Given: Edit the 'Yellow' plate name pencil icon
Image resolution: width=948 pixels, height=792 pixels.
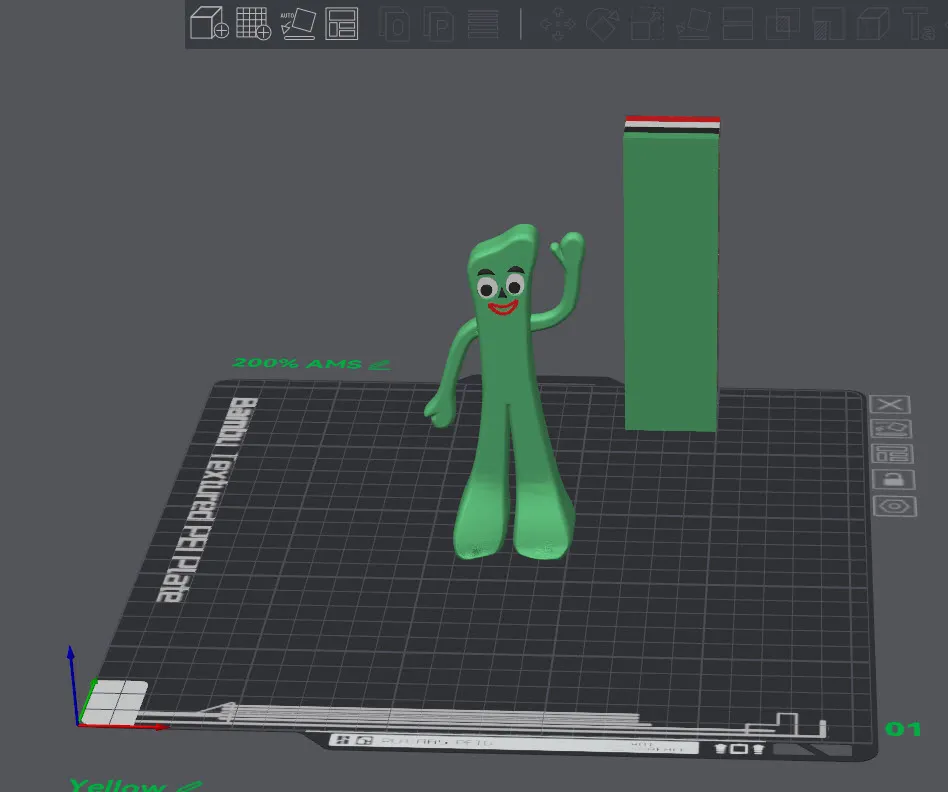Looking at the screenshot, I should [x=190, y=786].
